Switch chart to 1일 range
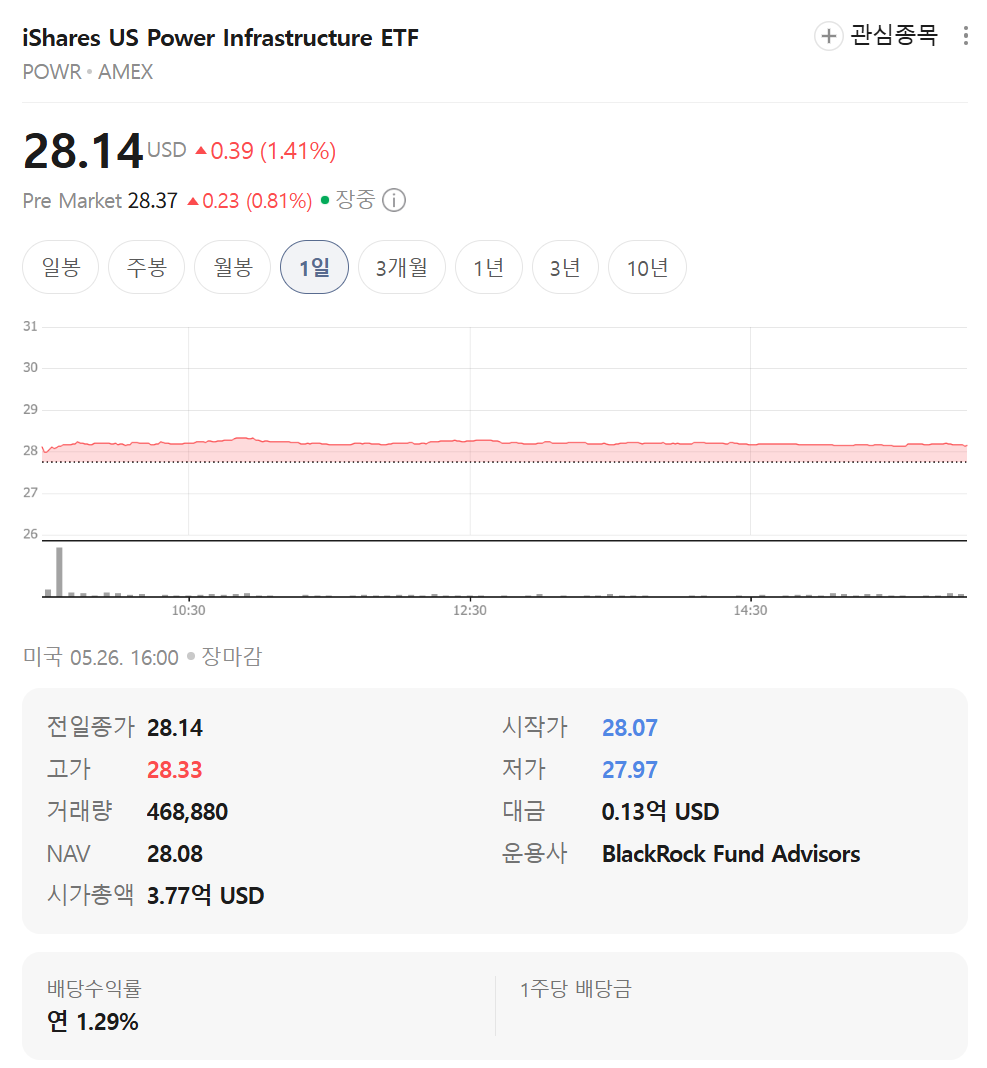Viewport: 987px width, 1068px height. point(314,267)
